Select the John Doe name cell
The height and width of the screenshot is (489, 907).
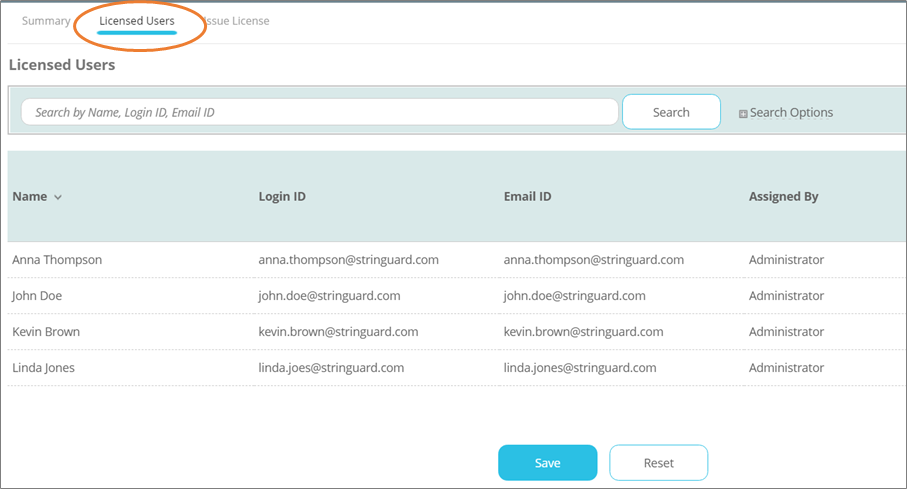tap(40, 296)
